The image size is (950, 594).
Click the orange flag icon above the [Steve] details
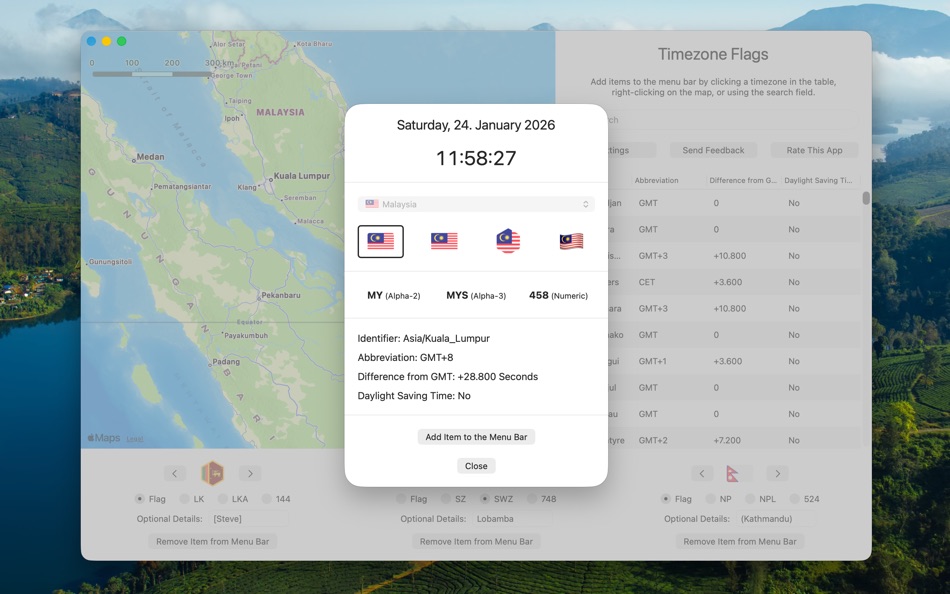tap(212, 472)
